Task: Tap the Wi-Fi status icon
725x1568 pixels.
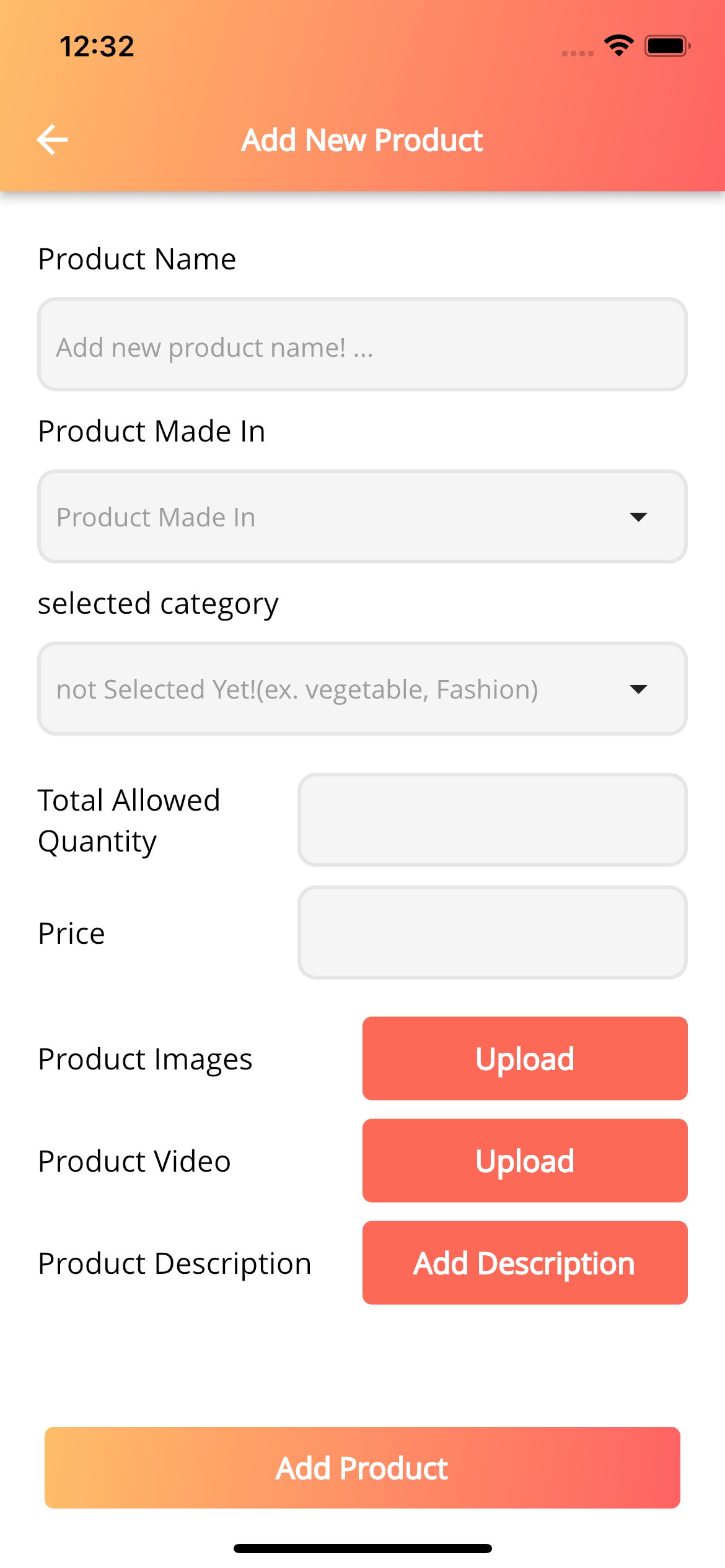Action: 619,46
